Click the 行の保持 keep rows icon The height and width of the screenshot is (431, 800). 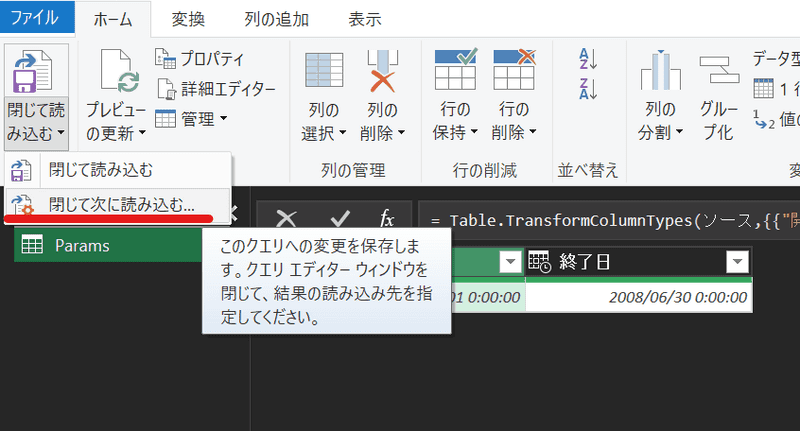455,73
